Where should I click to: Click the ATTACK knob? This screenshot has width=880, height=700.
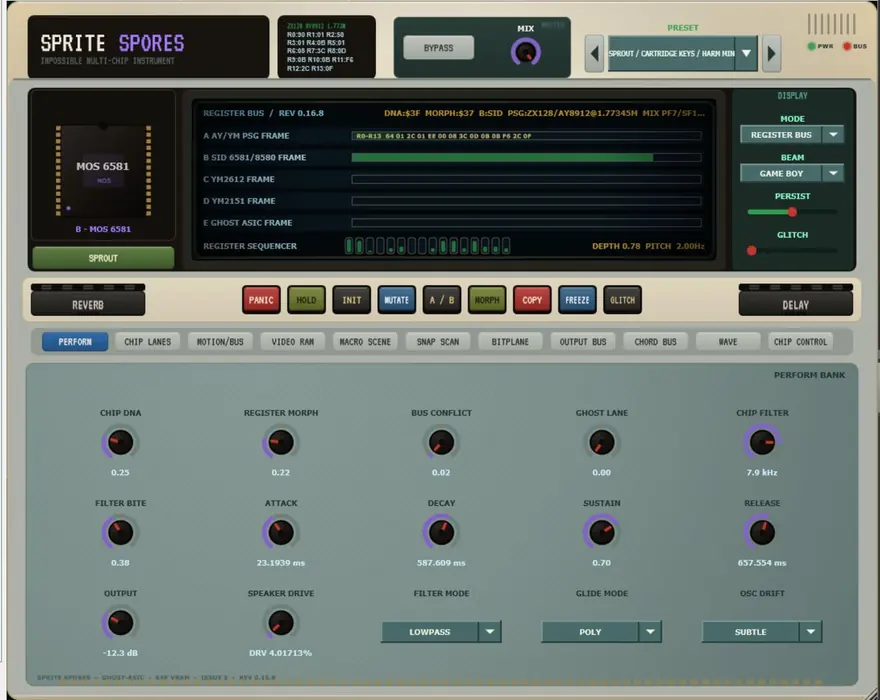(x=281, y=533)
